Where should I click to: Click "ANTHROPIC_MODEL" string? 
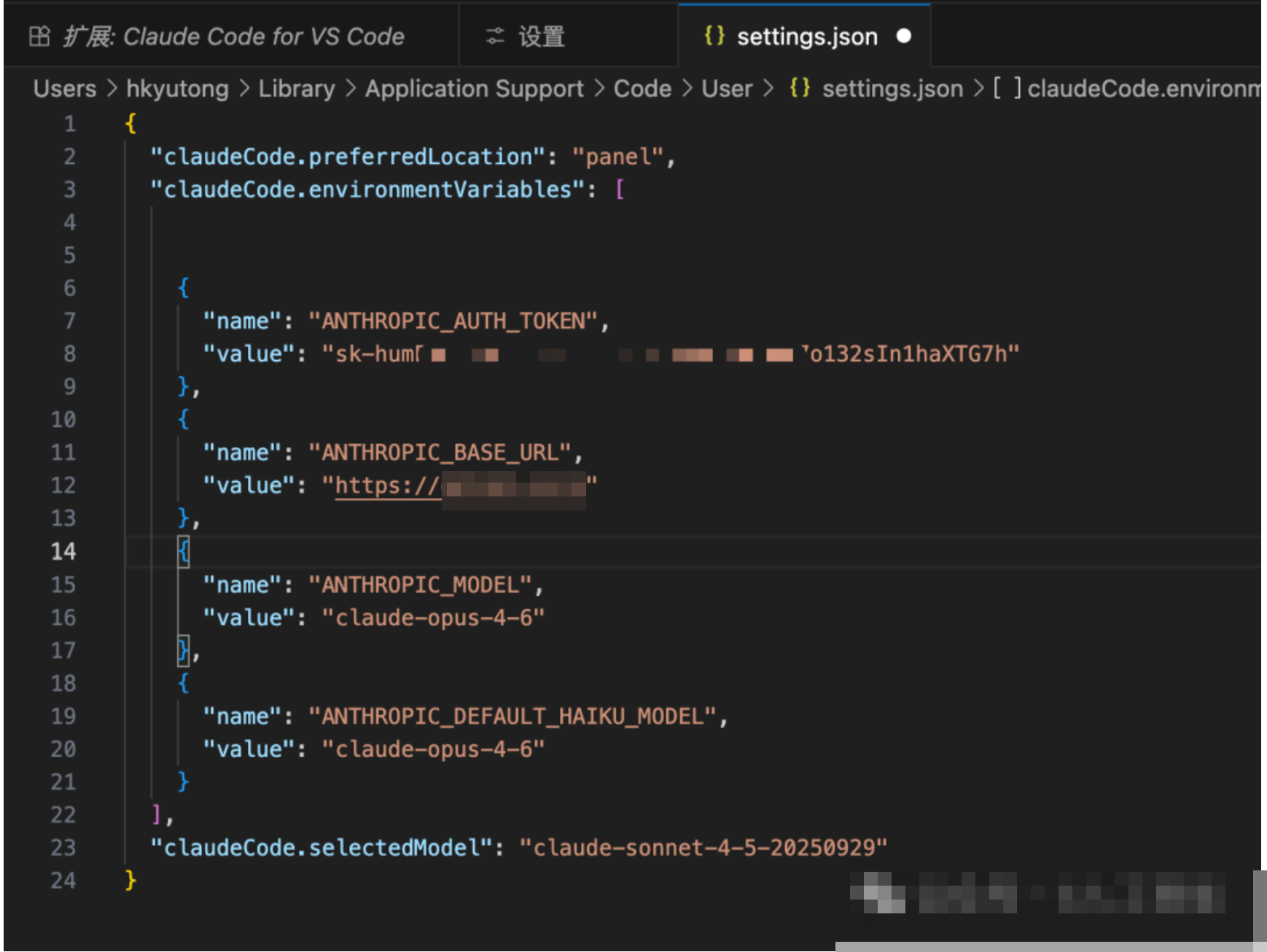coord(420,585)
